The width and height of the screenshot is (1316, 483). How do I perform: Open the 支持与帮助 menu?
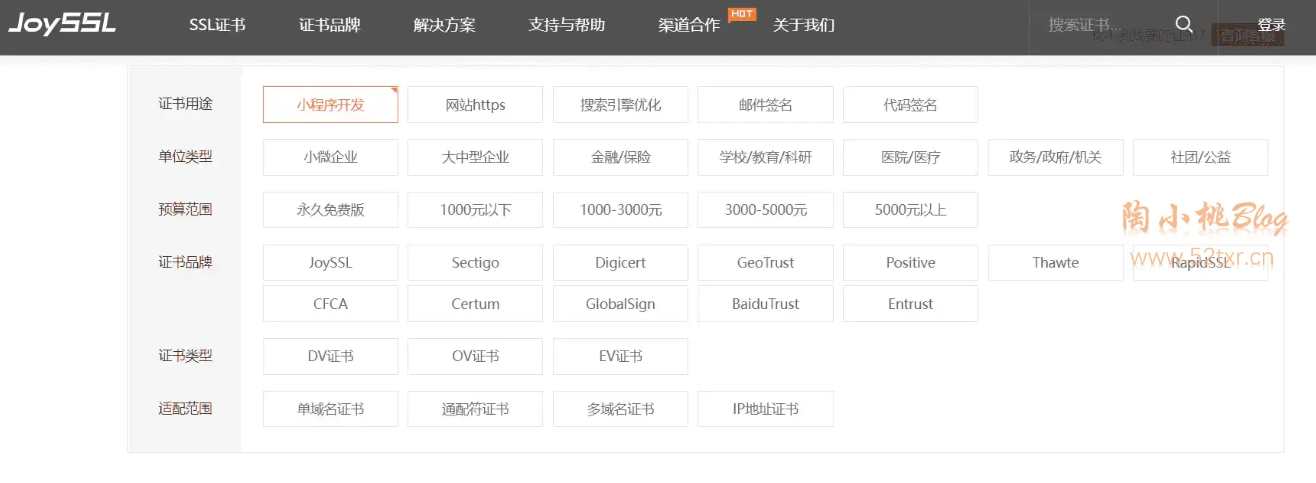(567, 25)
